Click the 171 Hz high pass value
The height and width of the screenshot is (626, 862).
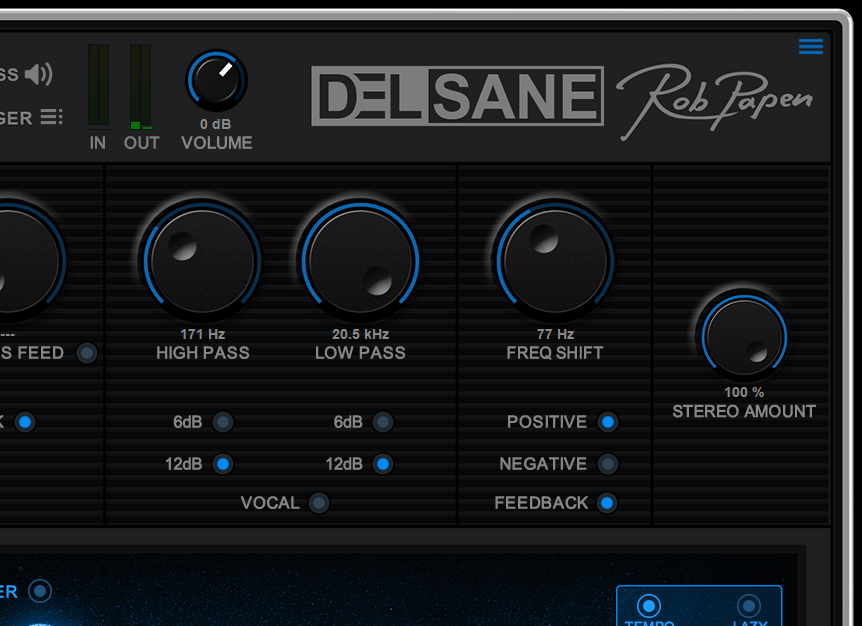[x=202, y=334]
